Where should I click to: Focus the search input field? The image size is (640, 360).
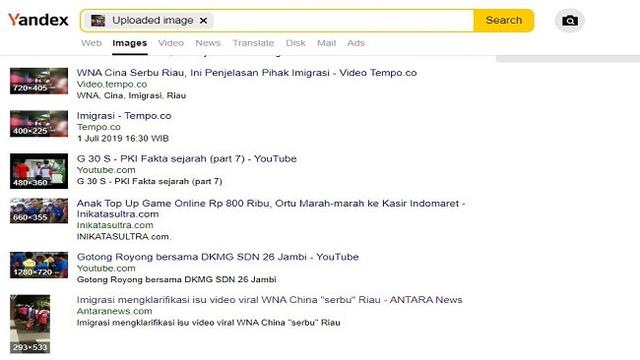pos(343,20)
